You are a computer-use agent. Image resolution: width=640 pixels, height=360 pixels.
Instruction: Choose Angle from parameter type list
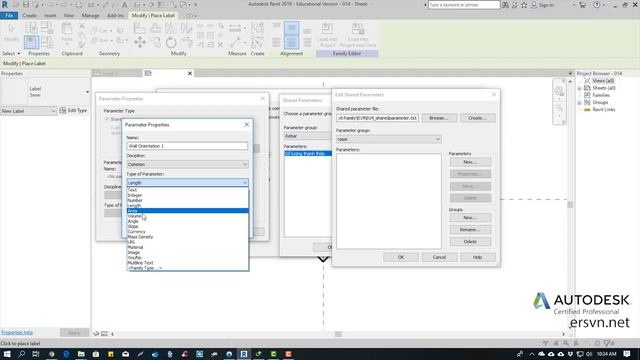click(187, 221)
